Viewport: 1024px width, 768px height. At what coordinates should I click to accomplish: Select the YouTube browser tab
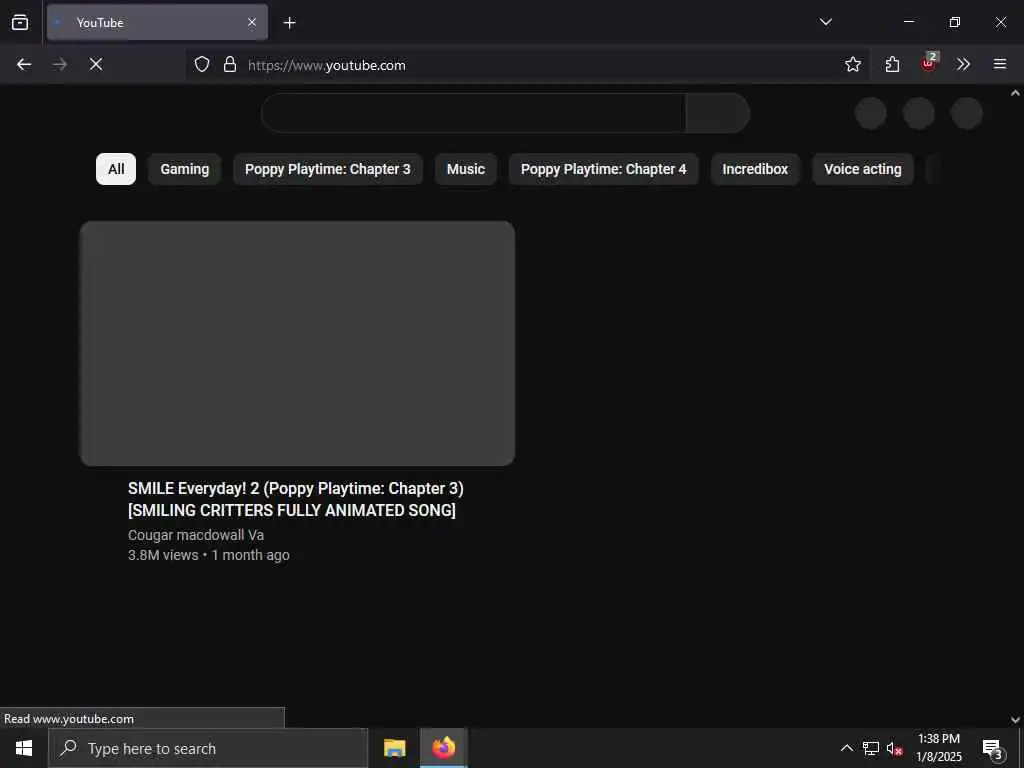click(x=157, y=22)
